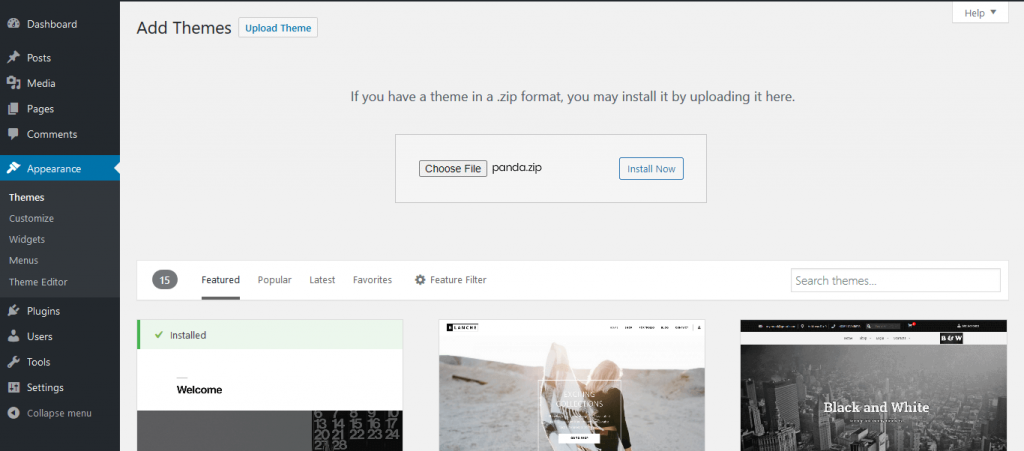Expand the Help dropdown
Viewport: 1024px width, 451px height.
[980, 13]
